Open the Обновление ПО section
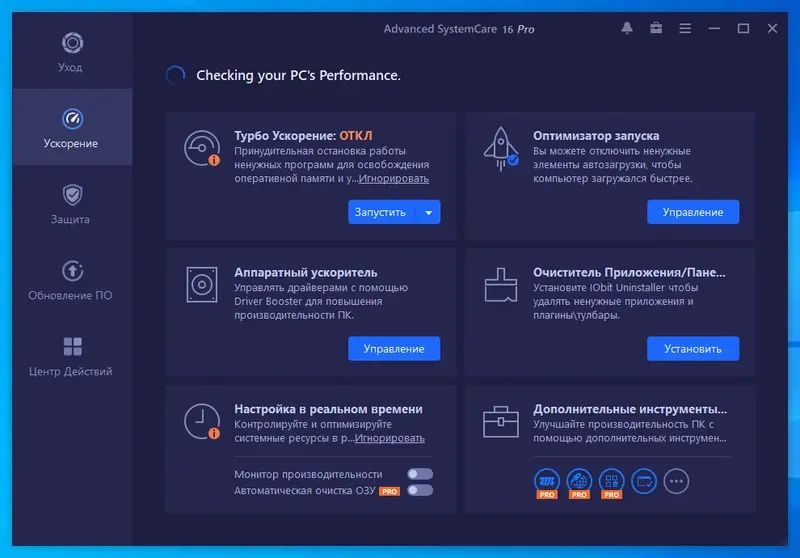Image resolution: width=800 pixels, height=558 pixels. (x=72, y=279)
